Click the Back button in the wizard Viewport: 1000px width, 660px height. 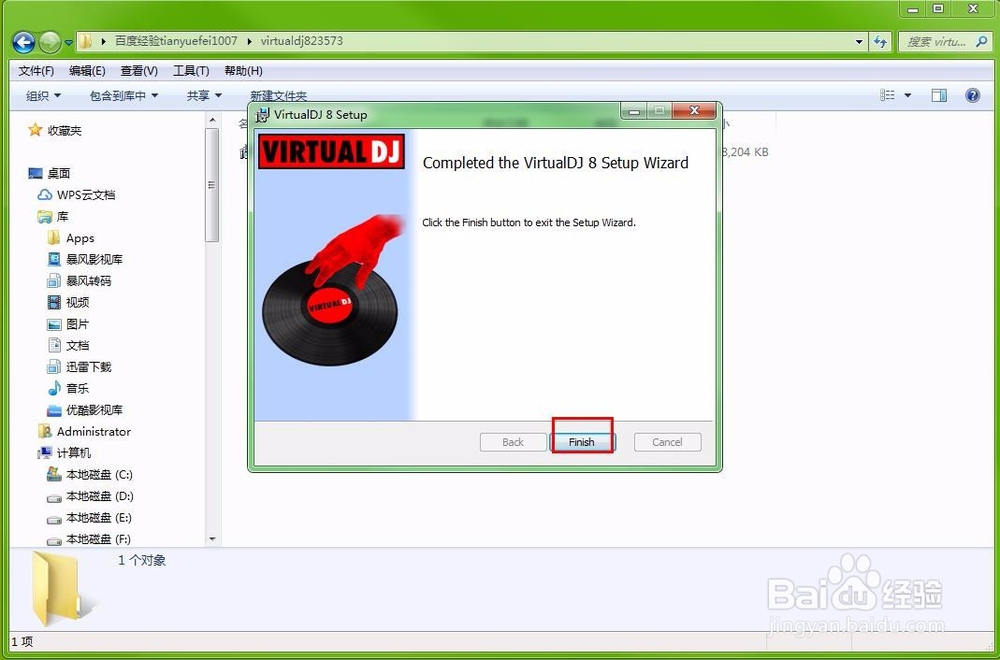[x=512, y=441]
